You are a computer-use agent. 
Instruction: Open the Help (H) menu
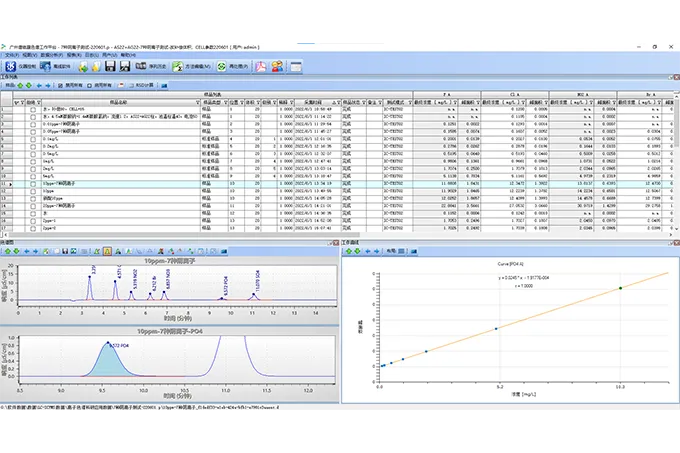click(x=128, y=55)
